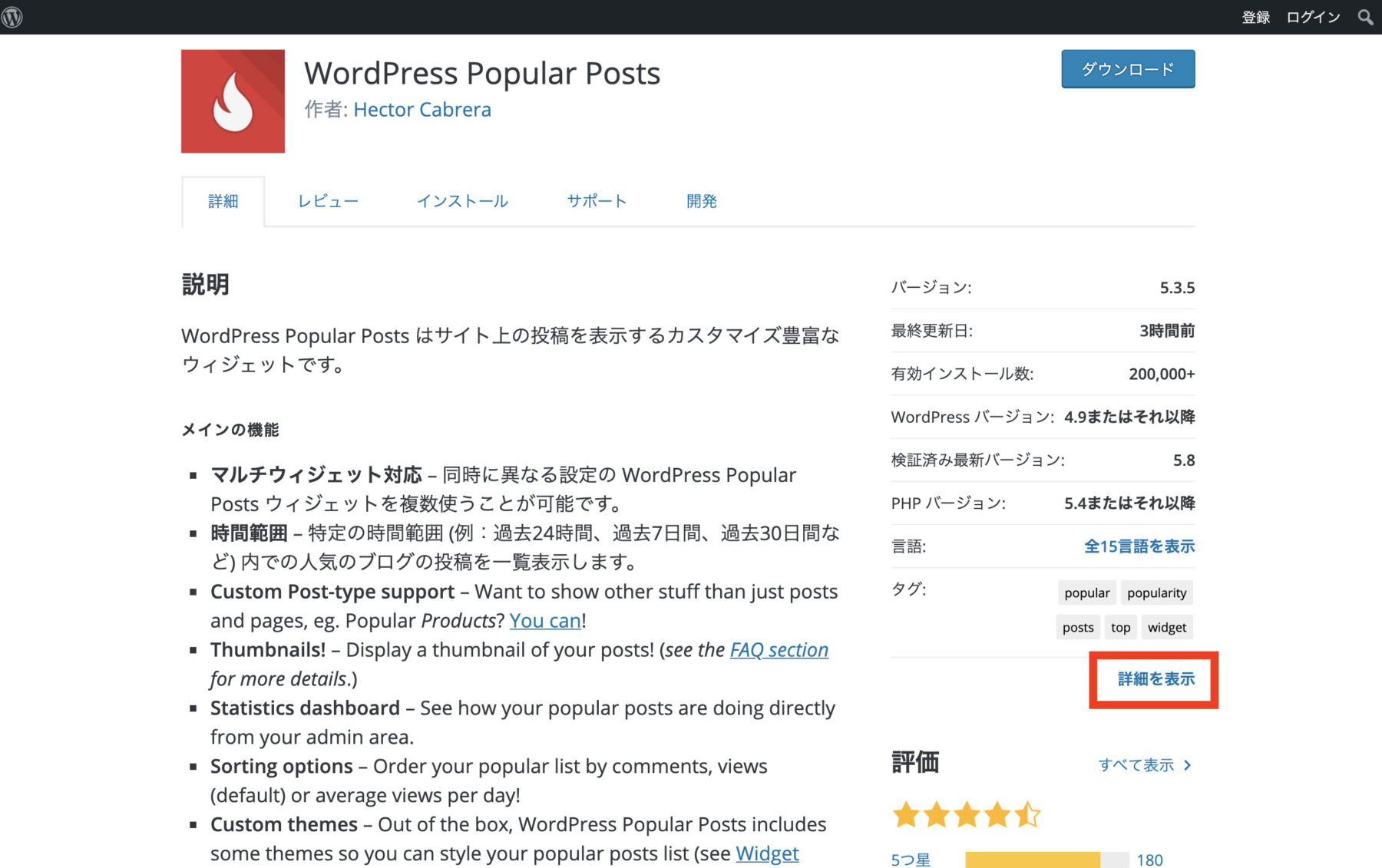Click the 'Sorting options' feature text

(282, 766)
